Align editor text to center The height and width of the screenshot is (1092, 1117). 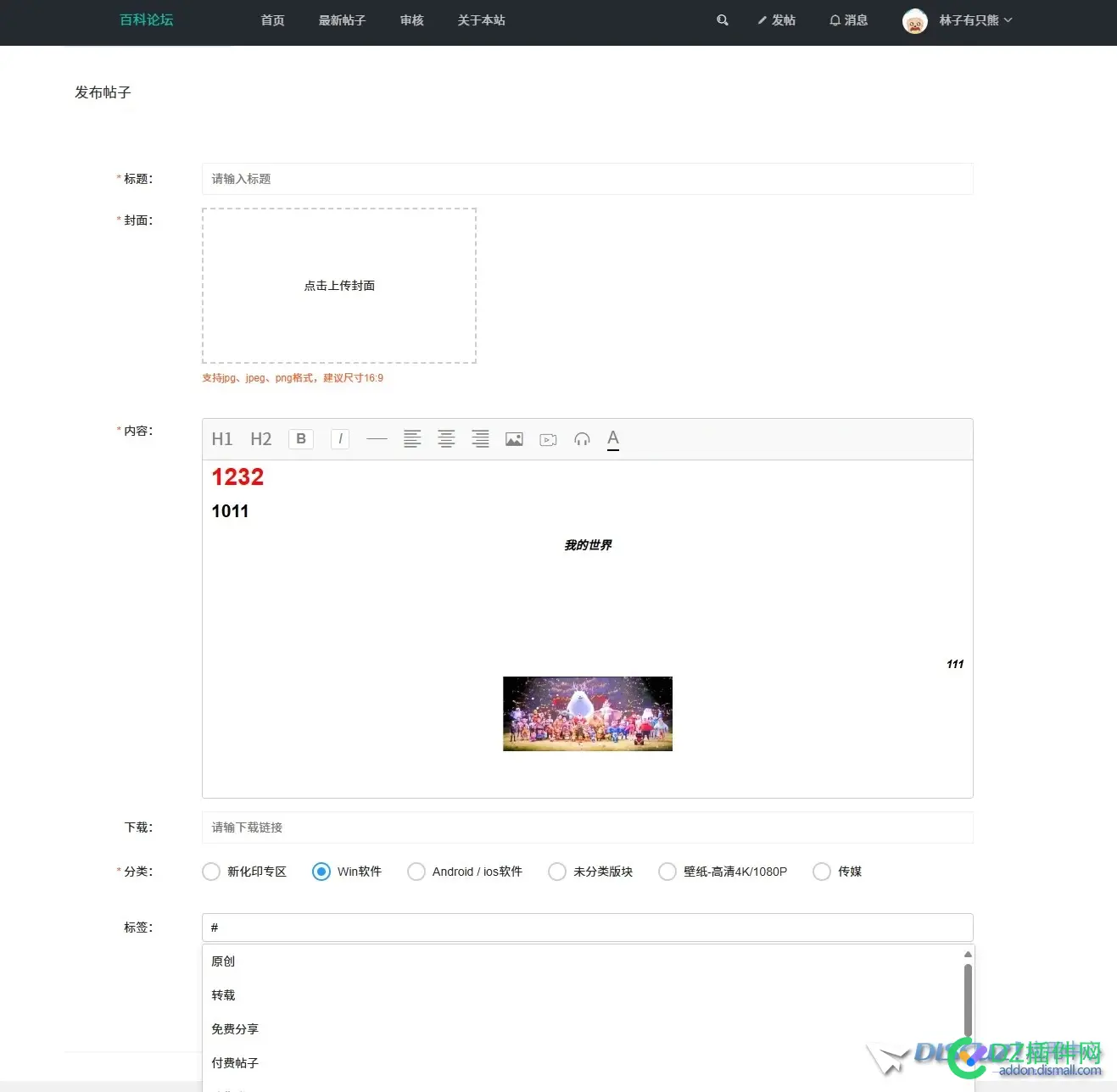446,439
